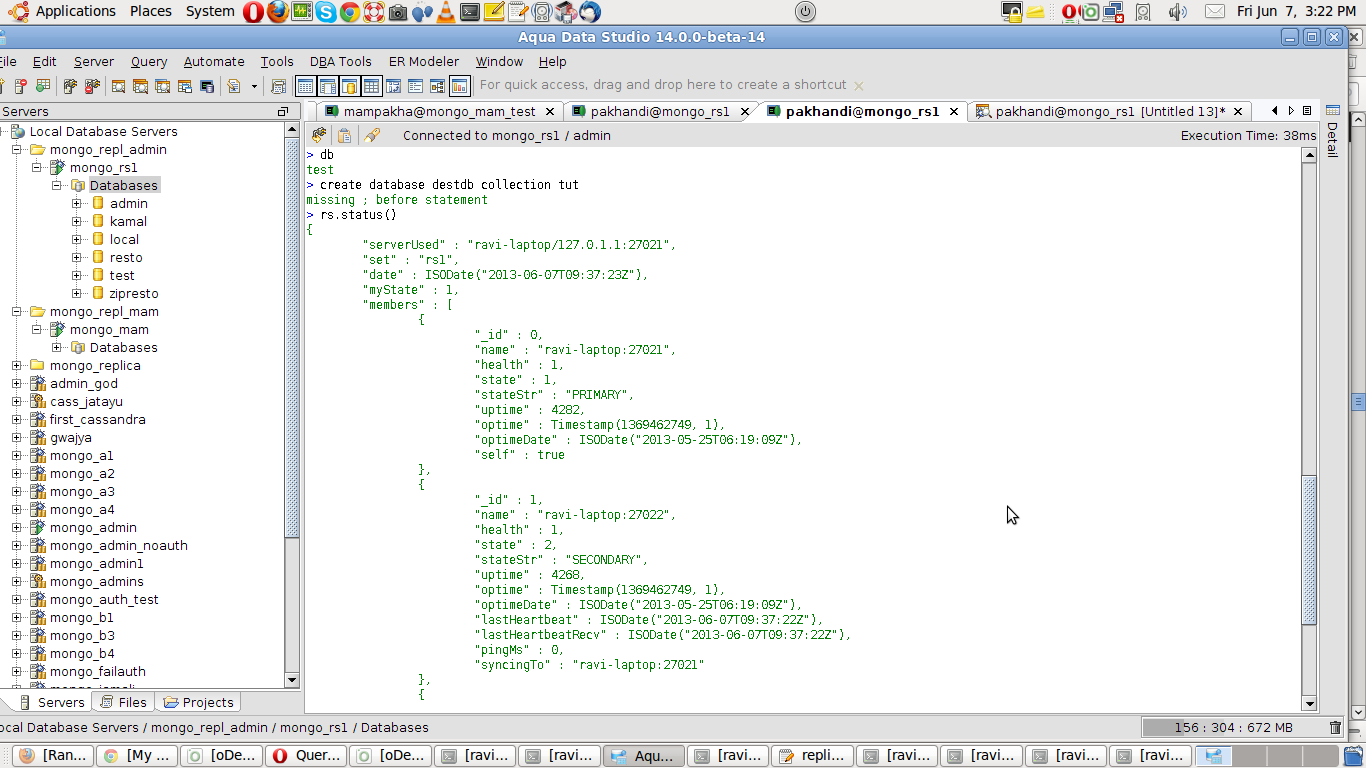Image resolution: width=1366 pixels, height=768 pixels.
Task: Open the Query menu
Action: point(149,62)
